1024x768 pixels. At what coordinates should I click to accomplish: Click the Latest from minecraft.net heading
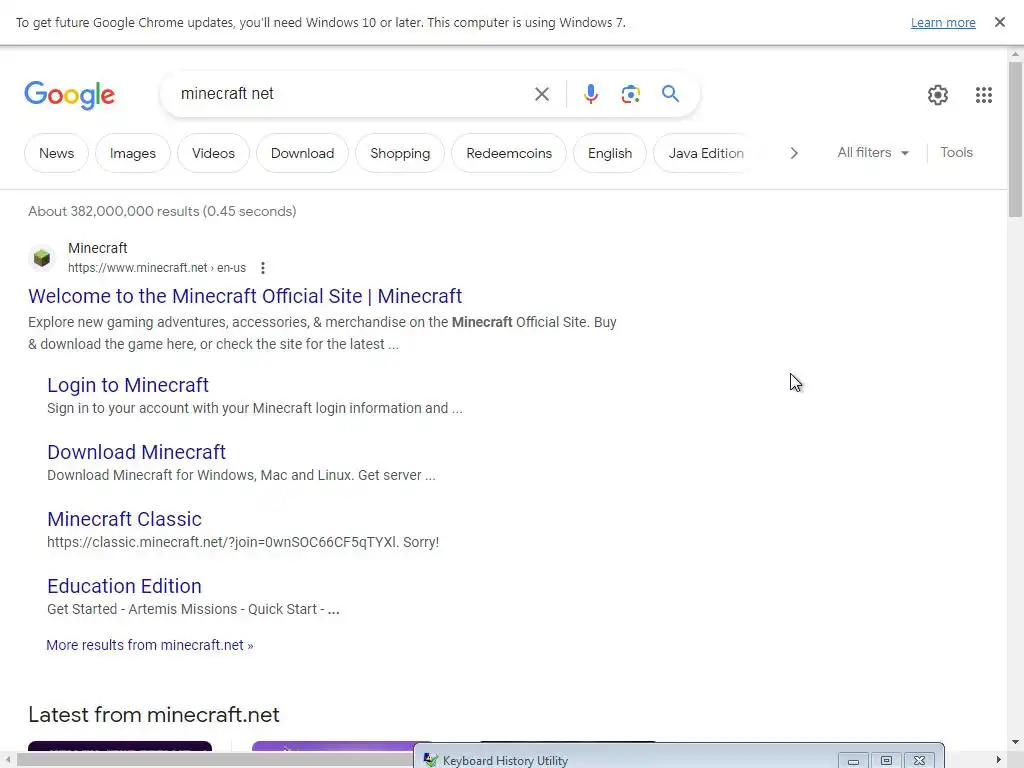coord(153,714)
